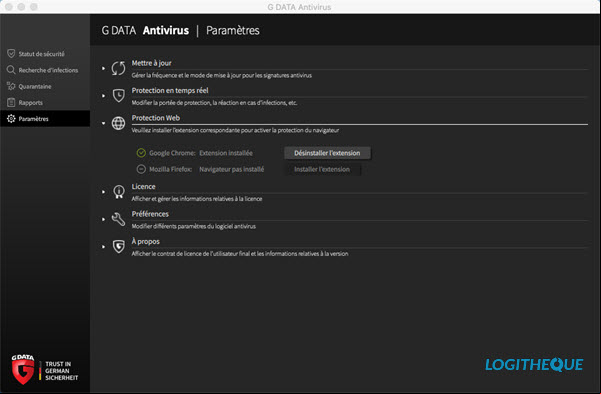Click the Navigateur pas installé status text

point(232,169)
